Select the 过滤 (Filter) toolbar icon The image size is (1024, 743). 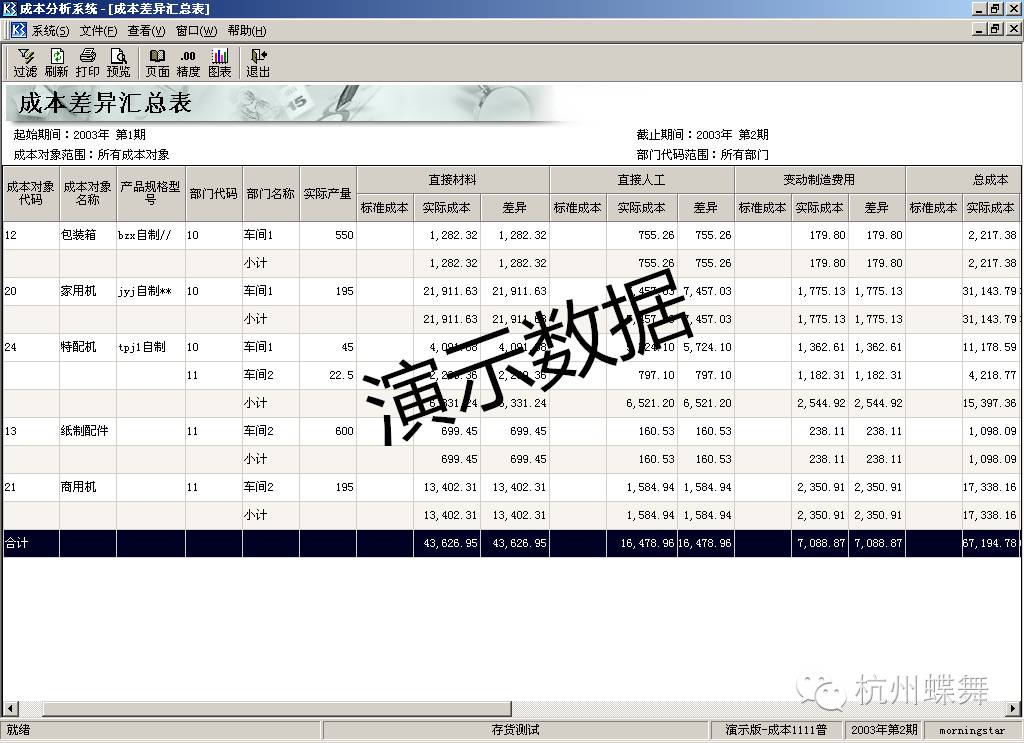point(25,61)
